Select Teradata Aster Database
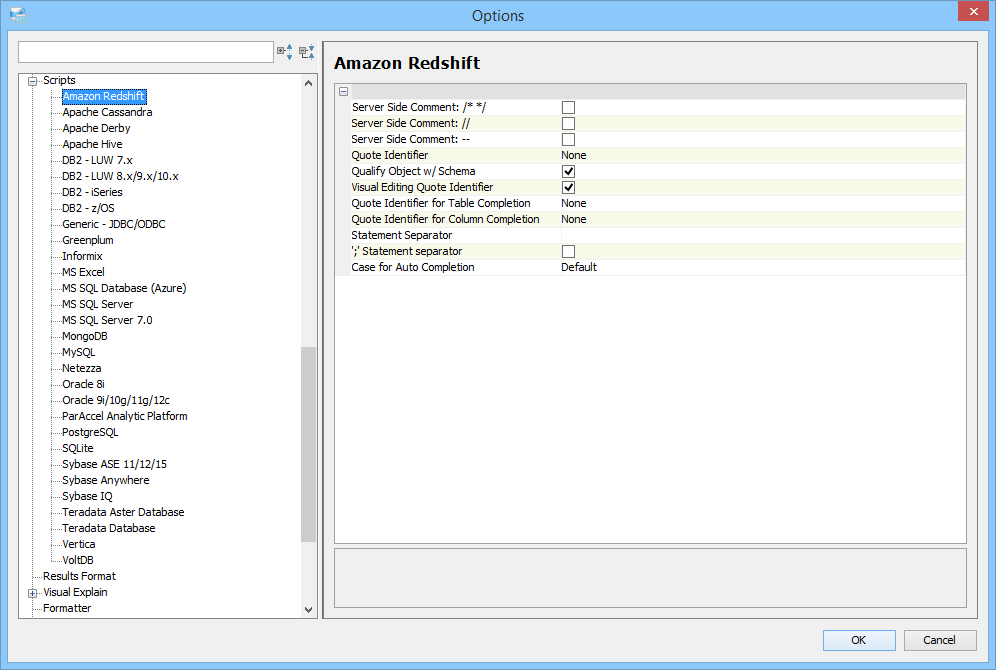 (x=123, y=512)
